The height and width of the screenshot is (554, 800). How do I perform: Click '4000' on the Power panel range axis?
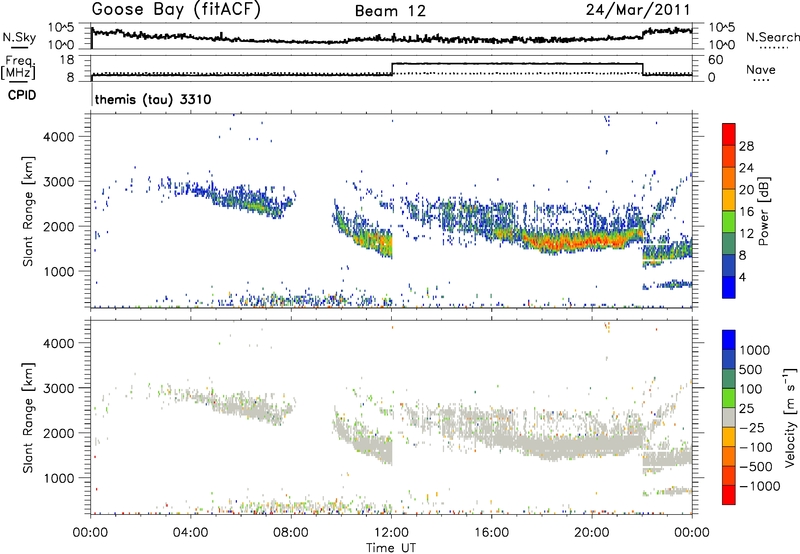click(58, 137)
